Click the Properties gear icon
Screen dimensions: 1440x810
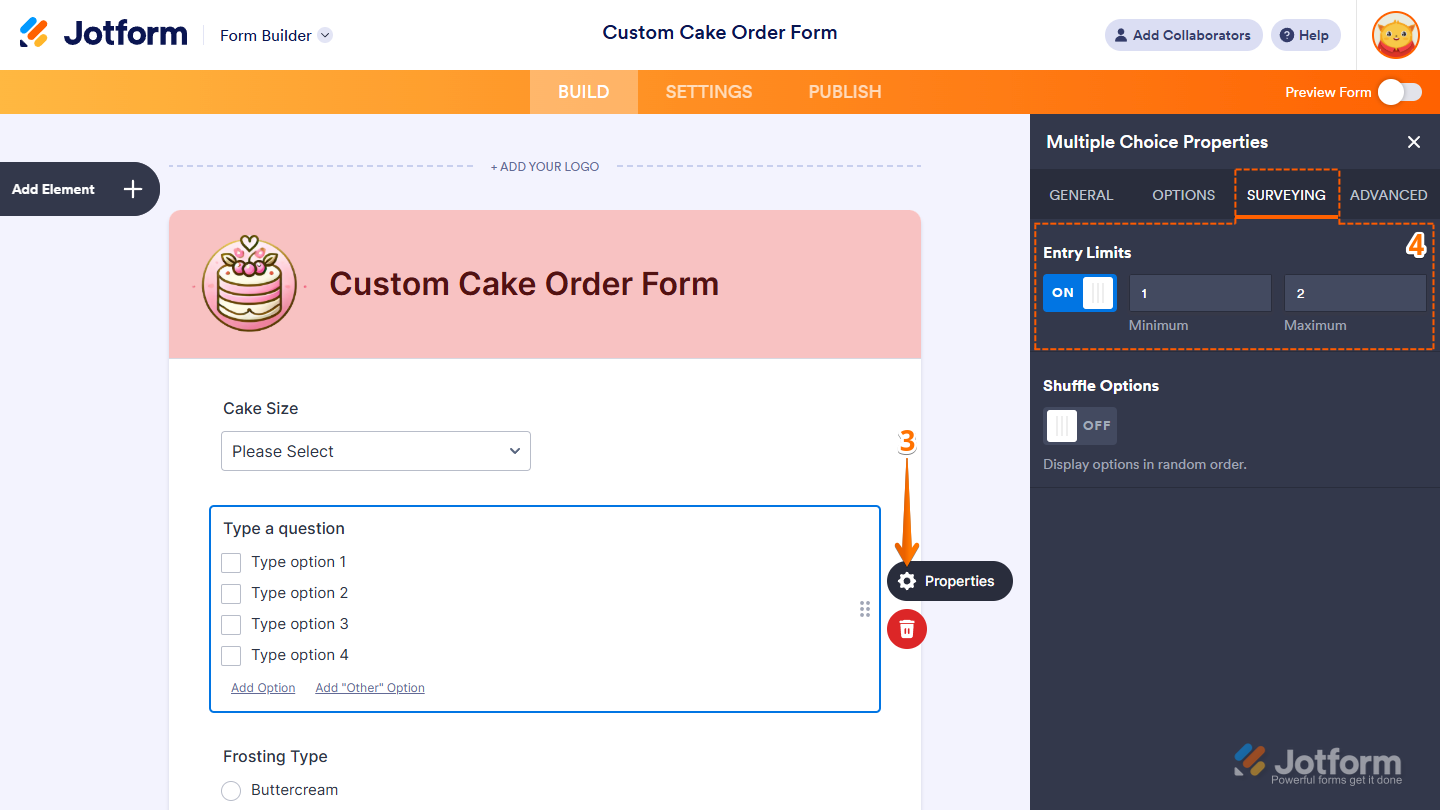907,581
